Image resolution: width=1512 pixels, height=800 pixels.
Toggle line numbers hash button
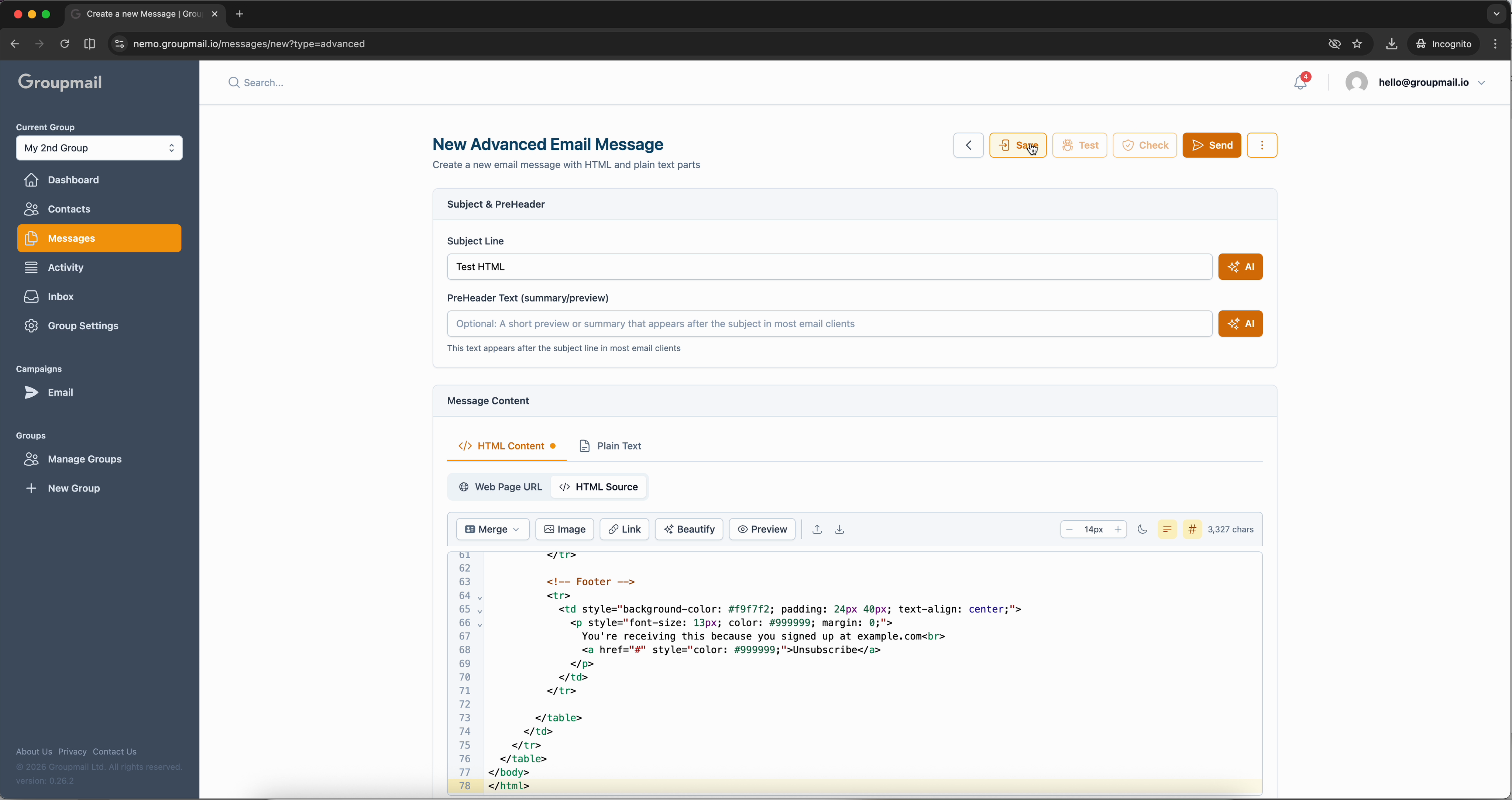pos(1192,529)
